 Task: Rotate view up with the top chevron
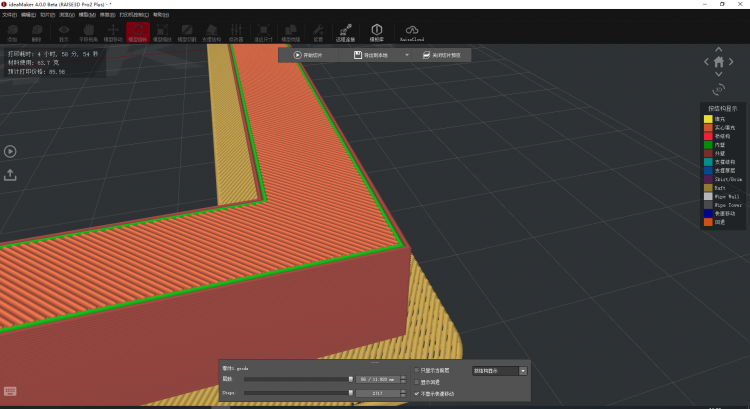coord(718,49)
